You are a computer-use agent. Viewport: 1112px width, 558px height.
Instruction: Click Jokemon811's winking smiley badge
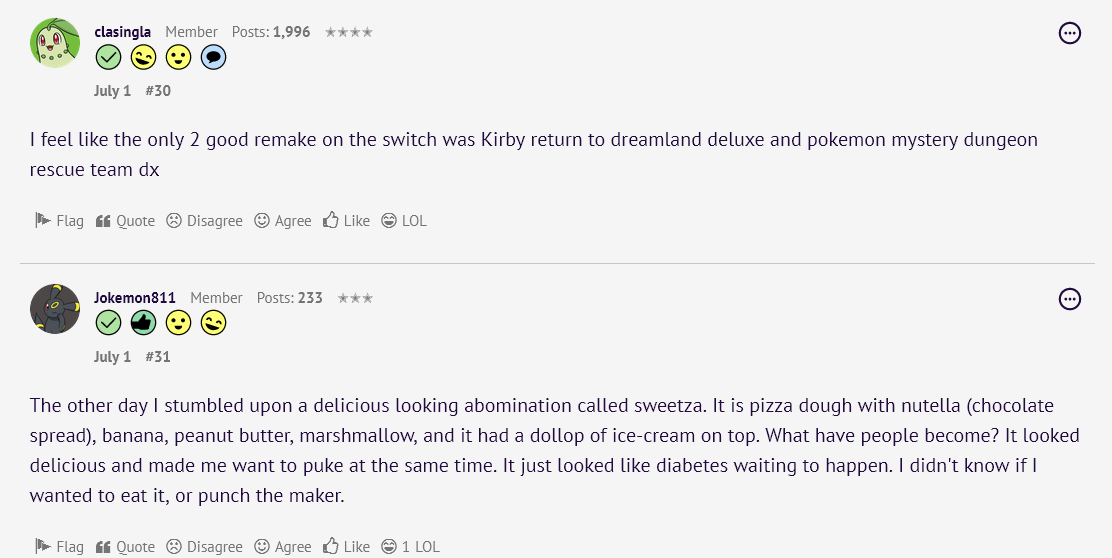point(213,324)
